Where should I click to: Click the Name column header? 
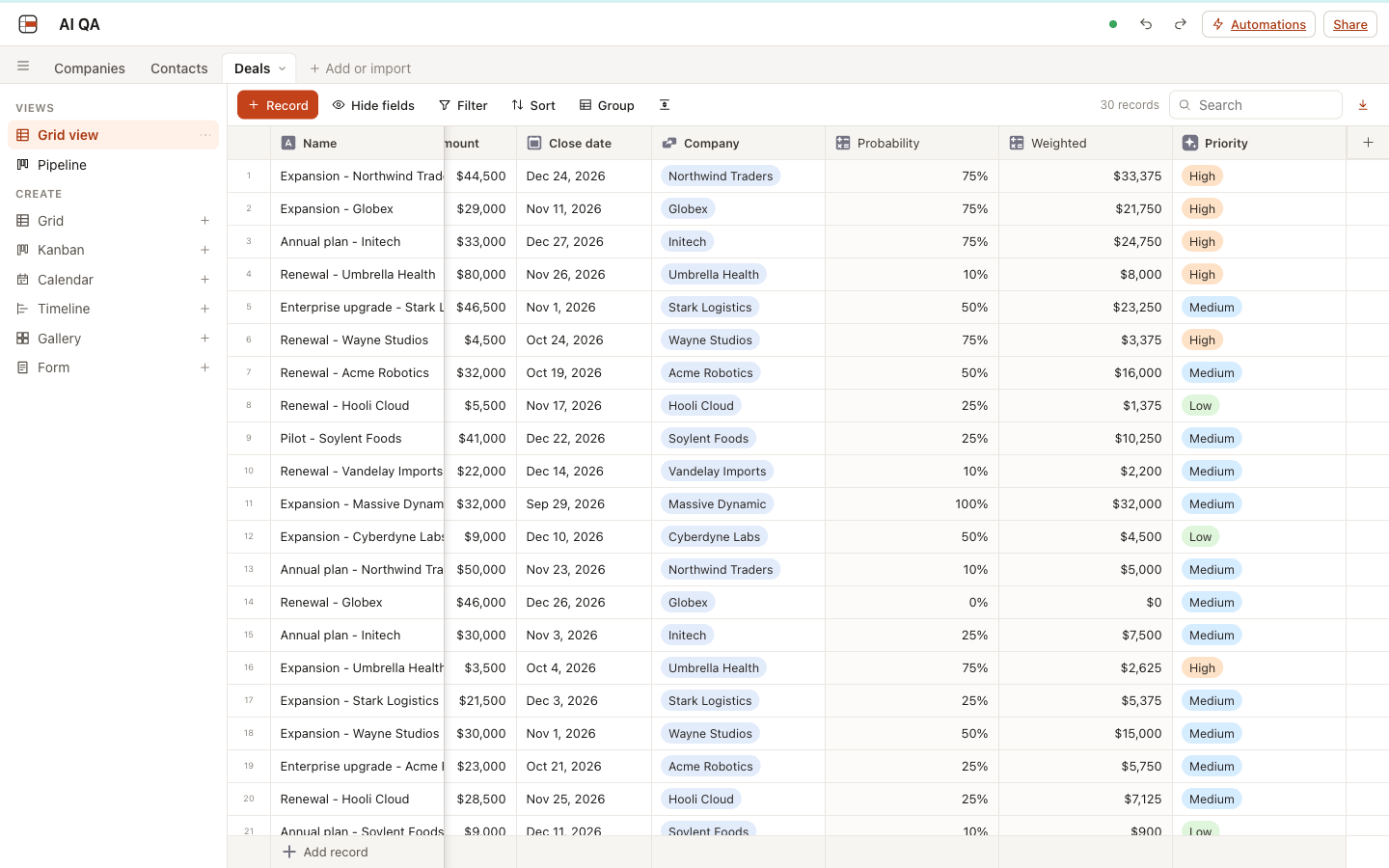click(x=358, y=143)
